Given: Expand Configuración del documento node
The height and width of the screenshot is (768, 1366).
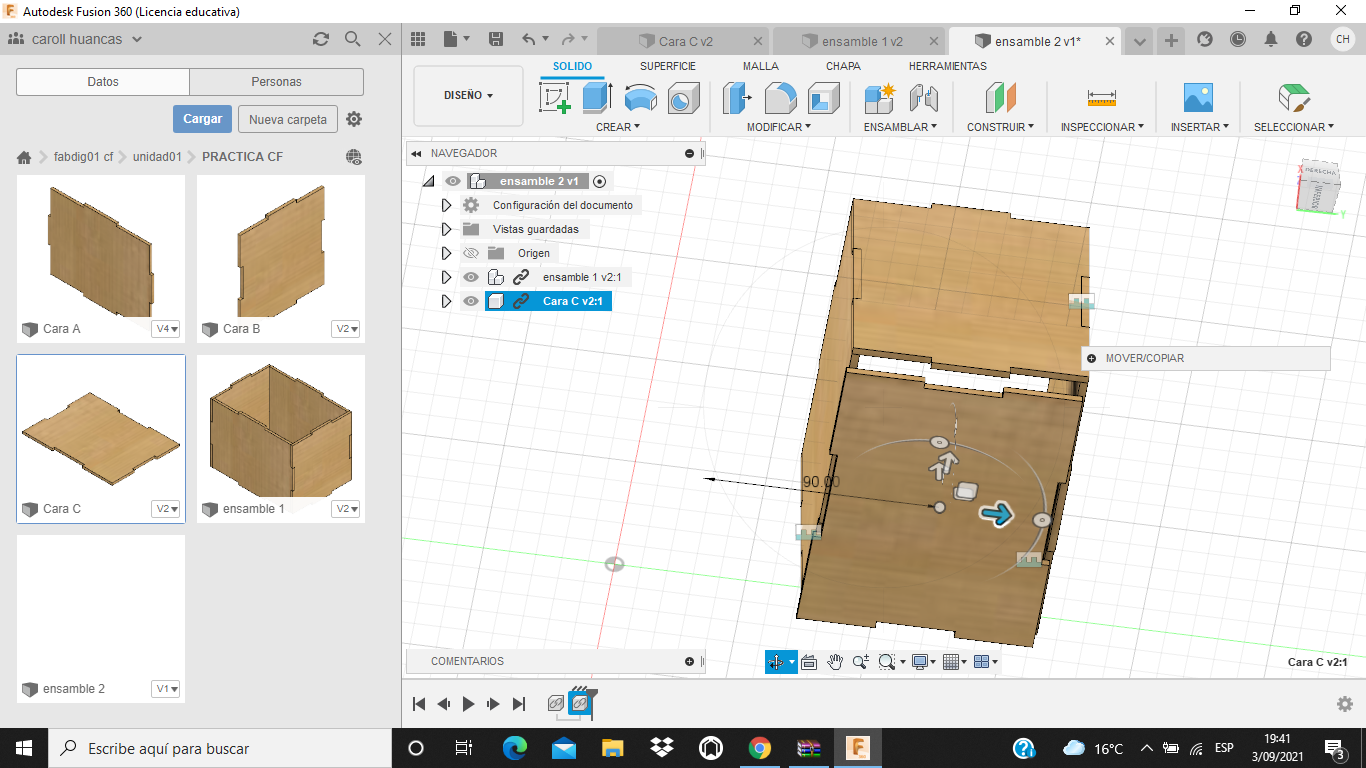Looking at the screenshot, I should point(447,205).
